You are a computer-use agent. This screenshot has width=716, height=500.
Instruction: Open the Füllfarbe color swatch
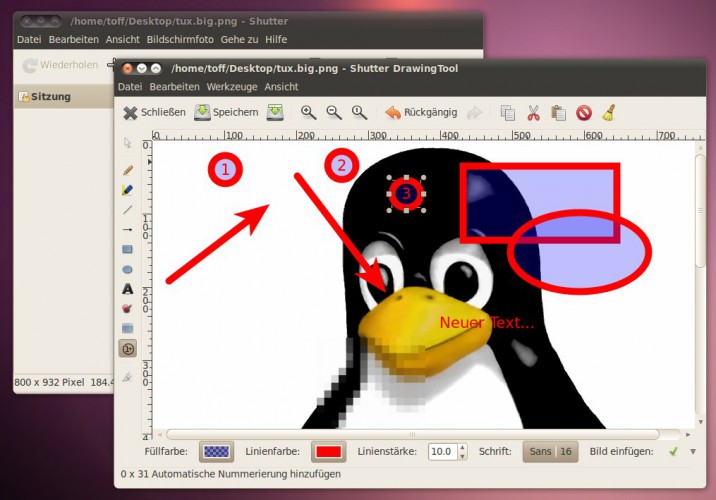click(216, 452)
